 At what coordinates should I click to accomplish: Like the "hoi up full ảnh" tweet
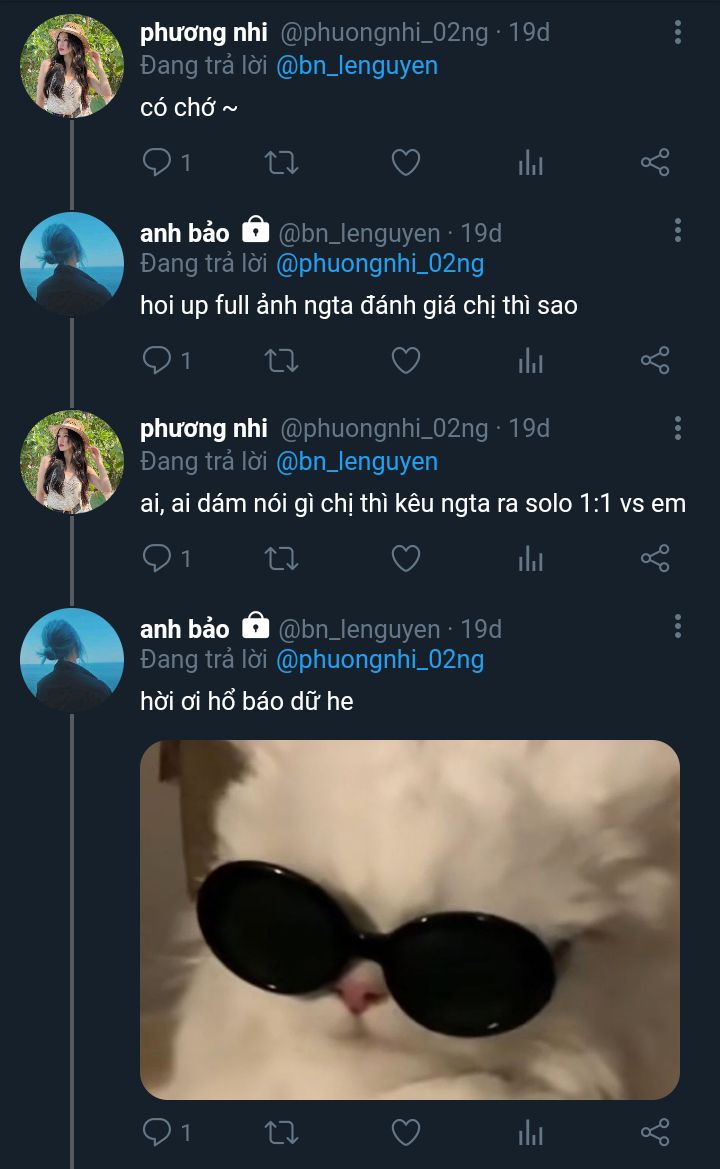pos(405,360)
